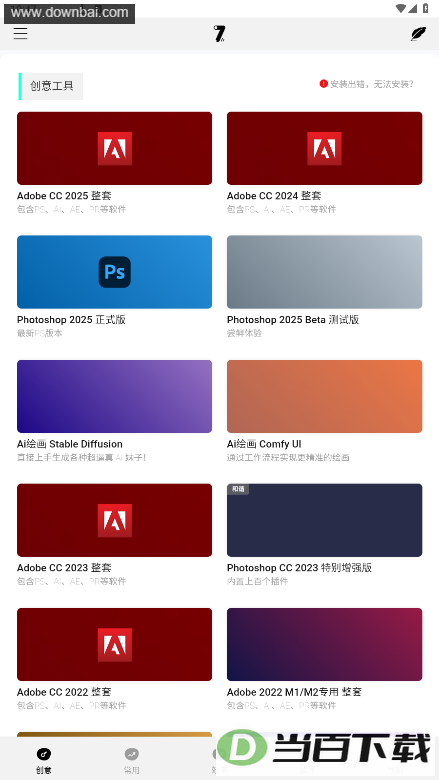Click the Adobe 2022 M1/M2专用 整套 title
The width and height of the screenshot is (439, 780).
click(294, 692)
